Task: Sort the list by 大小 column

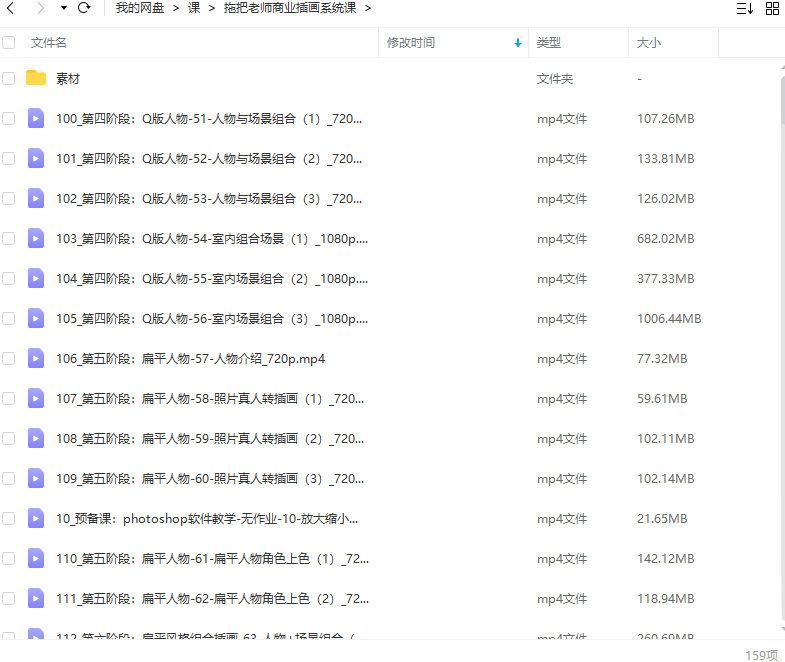Action: pyautogui.click(x=648, y=43)
